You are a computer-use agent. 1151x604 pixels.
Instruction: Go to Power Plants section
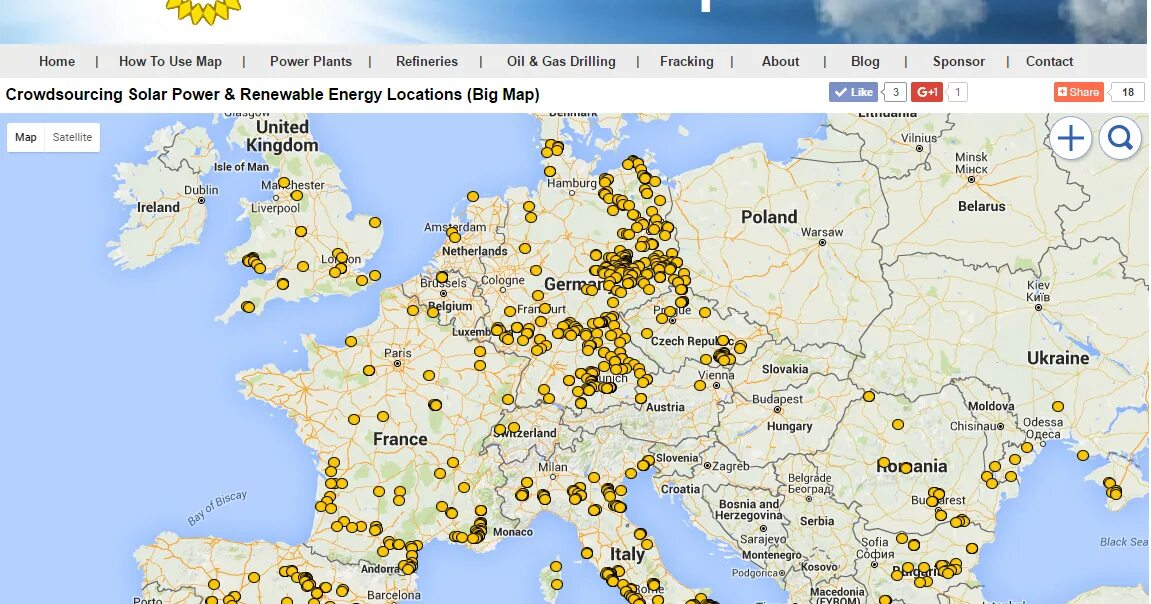(311, 62)
